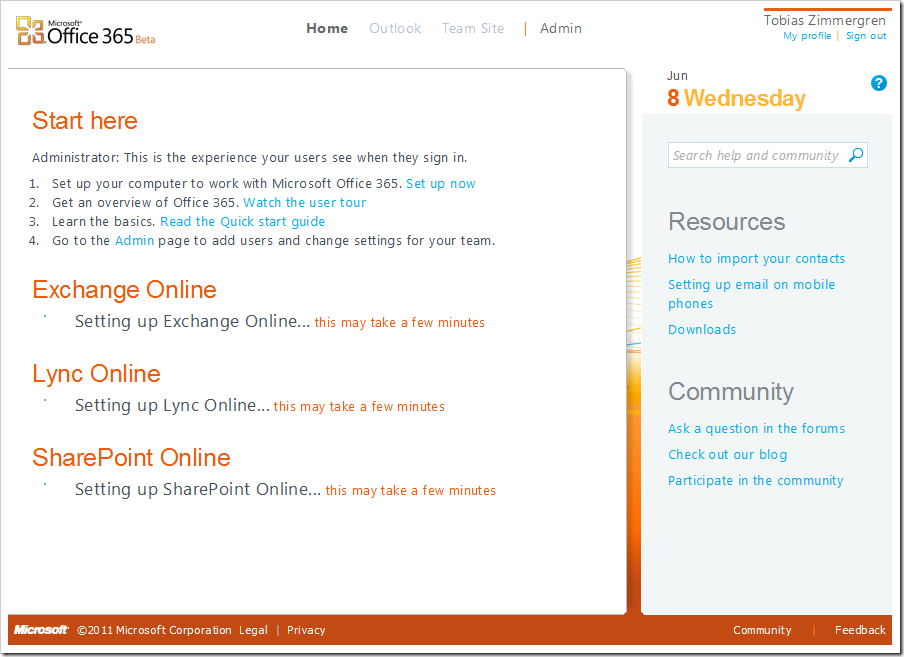904x657 pixels.
Task: Open the Home tab
Action: 327,28
